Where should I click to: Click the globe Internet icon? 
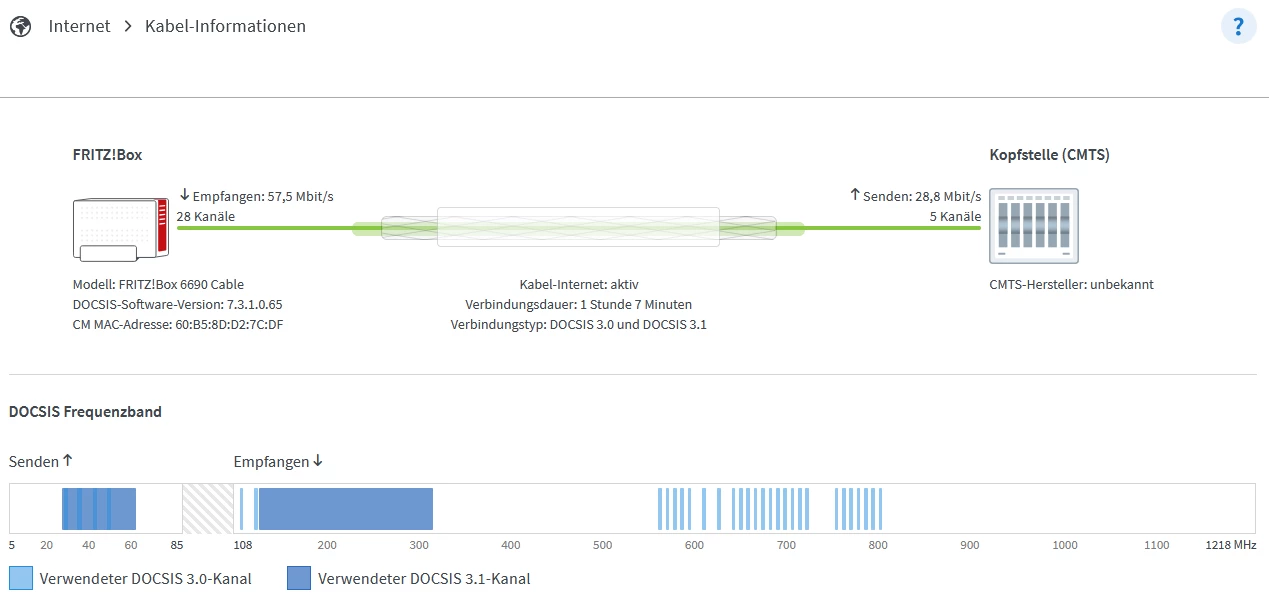pyautogui.click(x=20, y=26)
